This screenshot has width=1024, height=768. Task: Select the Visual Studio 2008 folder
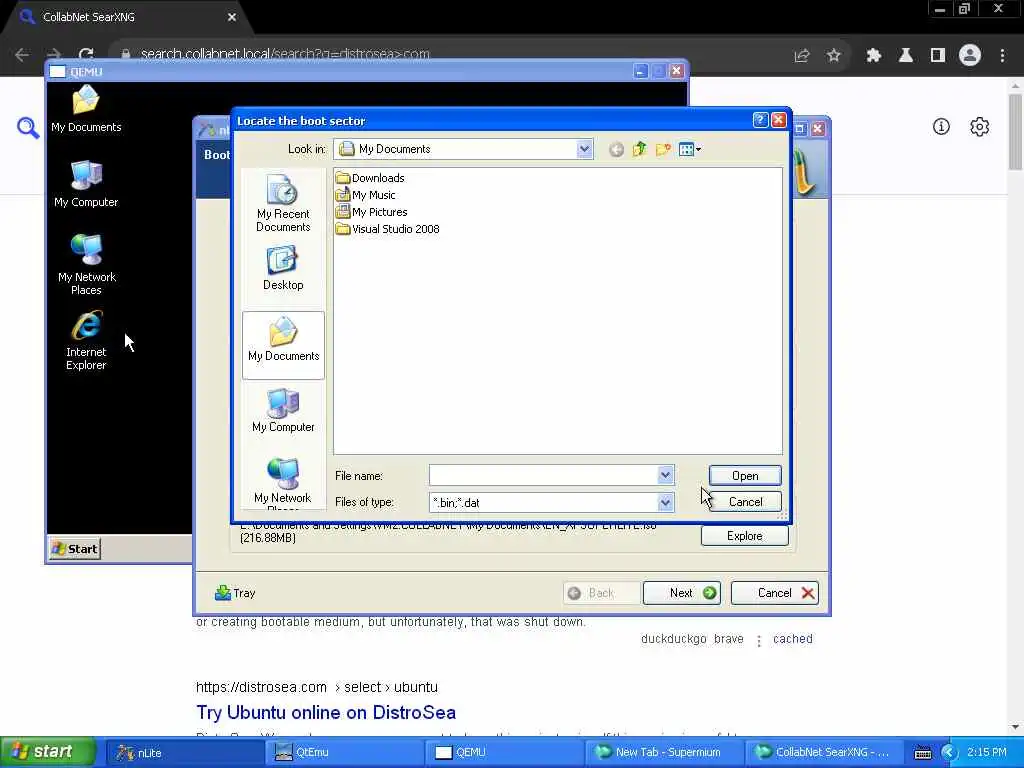click(388, 229)
